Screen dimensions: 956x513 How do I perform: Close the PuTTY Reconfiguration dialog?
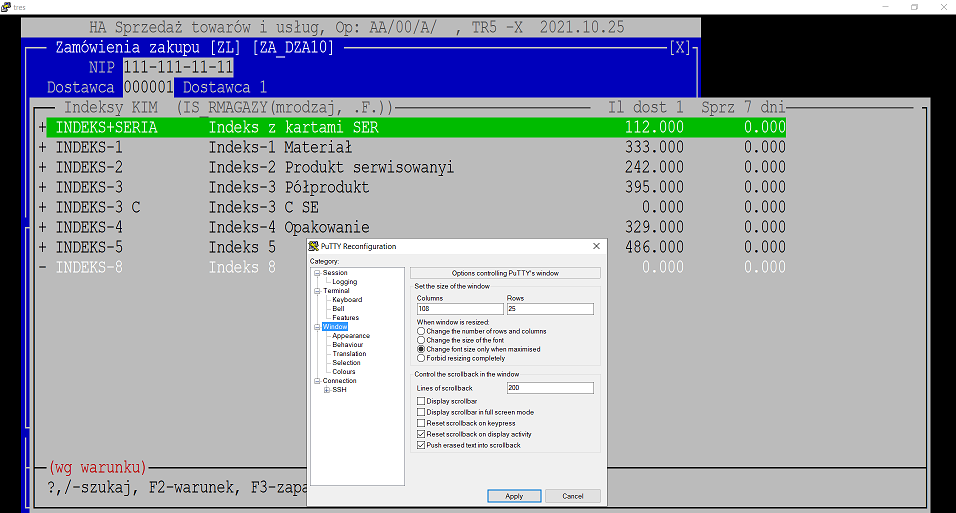pos(596,246)
